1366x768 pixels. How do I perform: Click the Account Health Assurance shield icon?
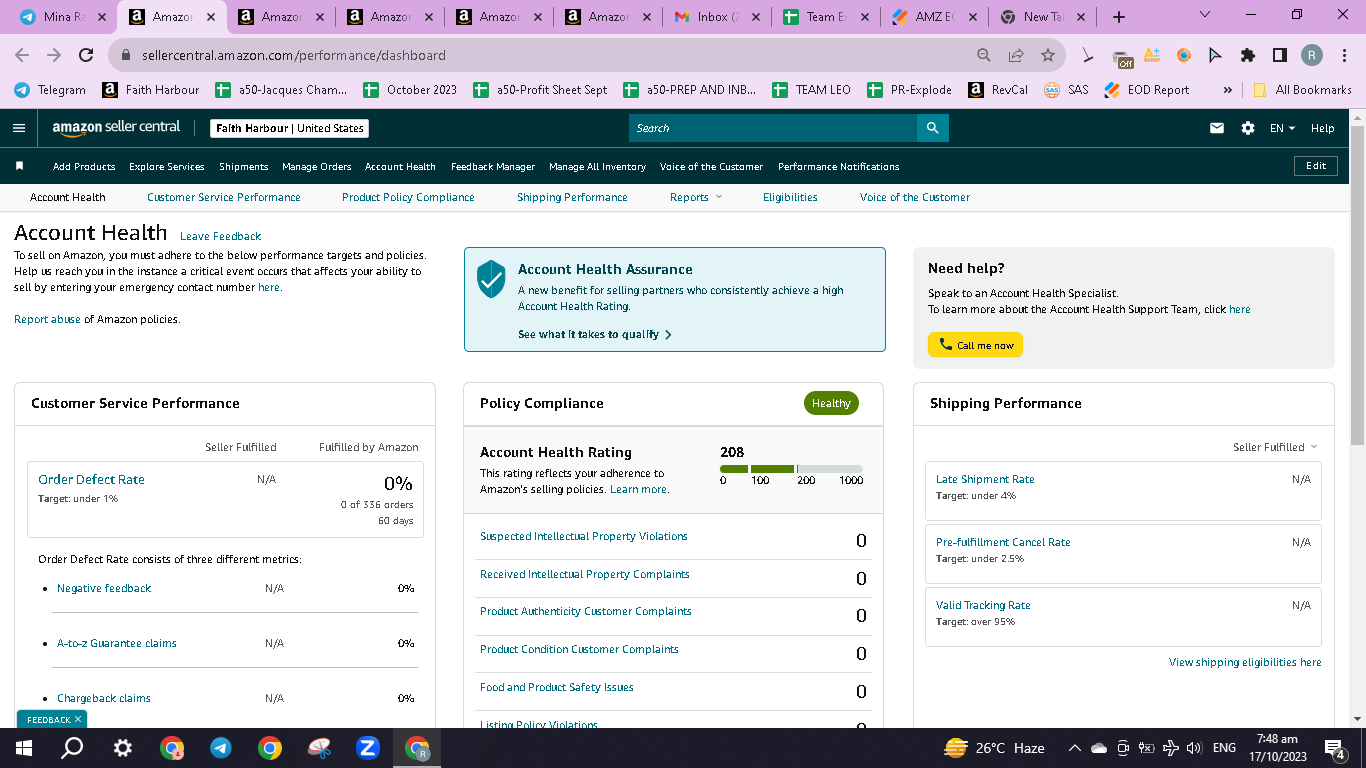pos(491,279)
